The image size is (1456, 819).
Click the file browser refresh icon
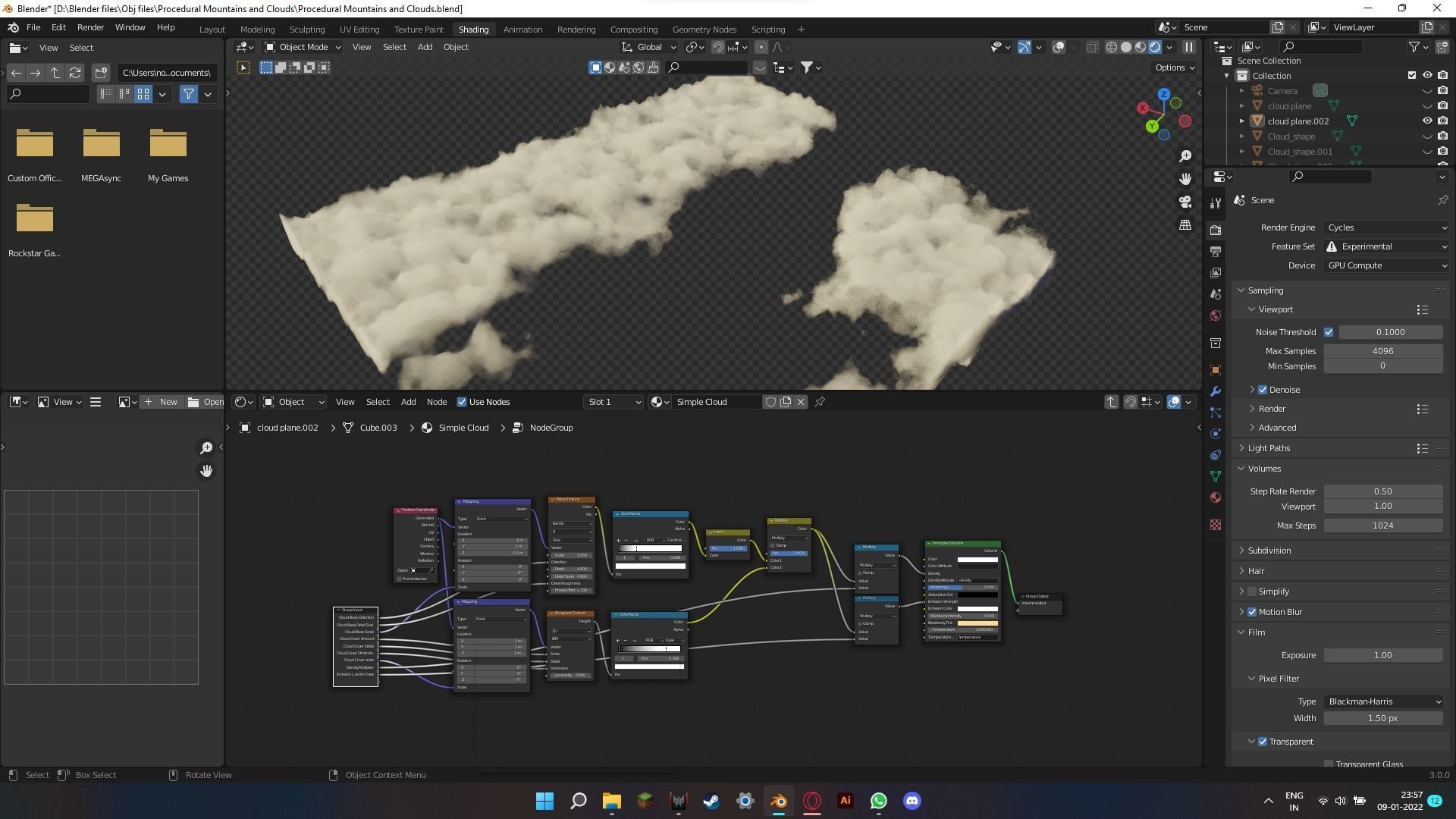click(x=75, y=73)
